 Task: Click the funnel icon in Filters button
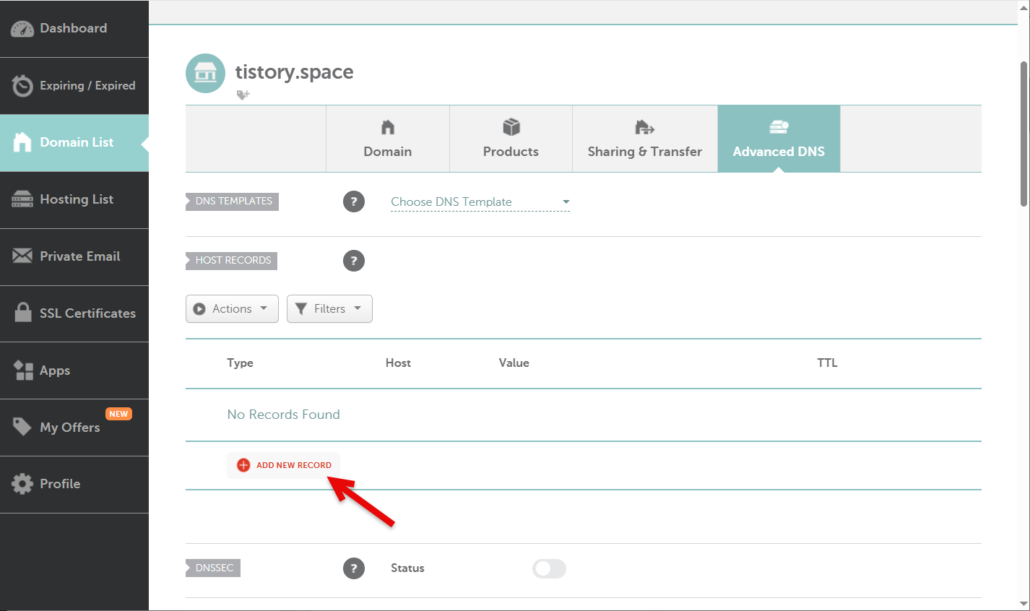point(301,309)
